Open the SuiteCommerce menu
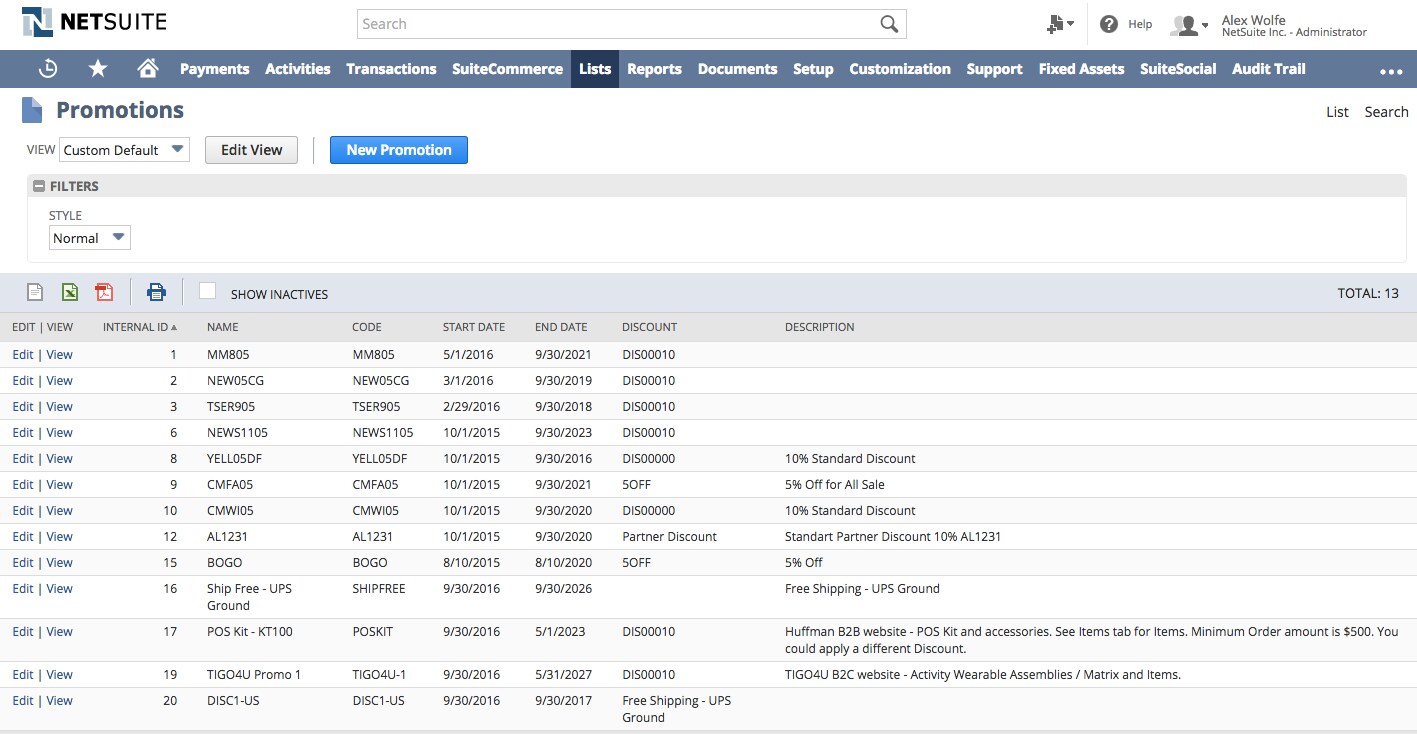1417x734 pixels. (507, 69)
